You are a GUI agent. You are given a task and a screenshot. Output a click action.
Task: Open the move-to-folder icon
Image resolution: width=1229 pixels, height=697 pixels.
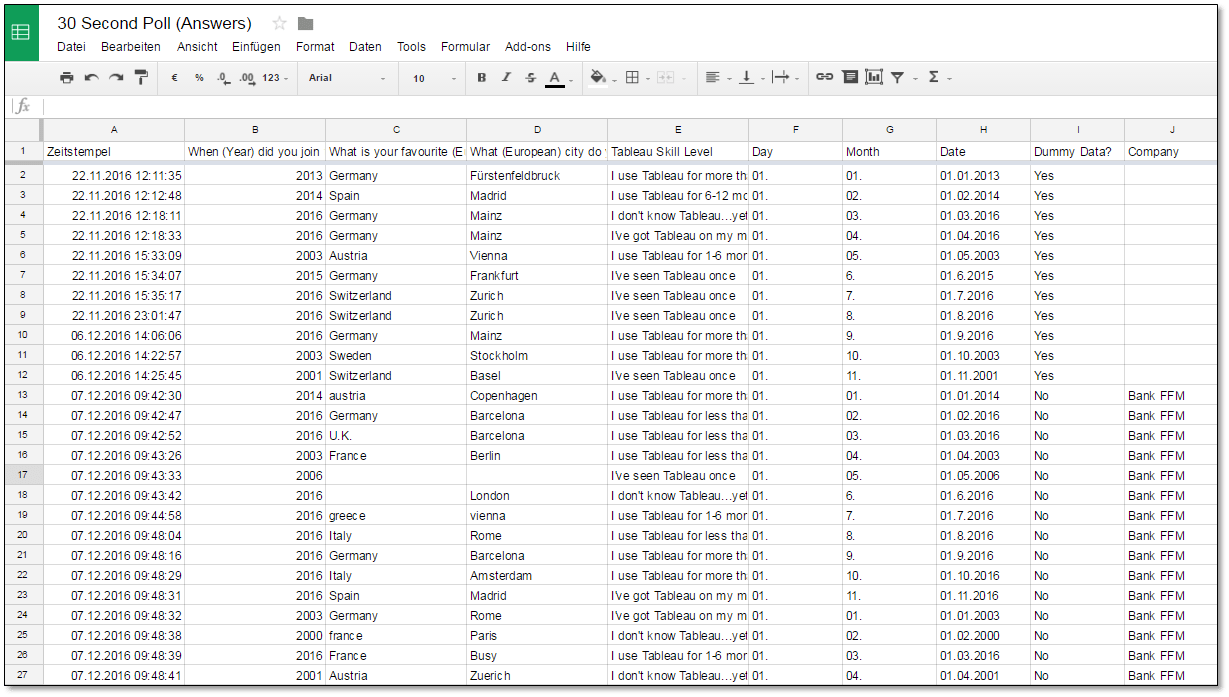pos(306,23)
